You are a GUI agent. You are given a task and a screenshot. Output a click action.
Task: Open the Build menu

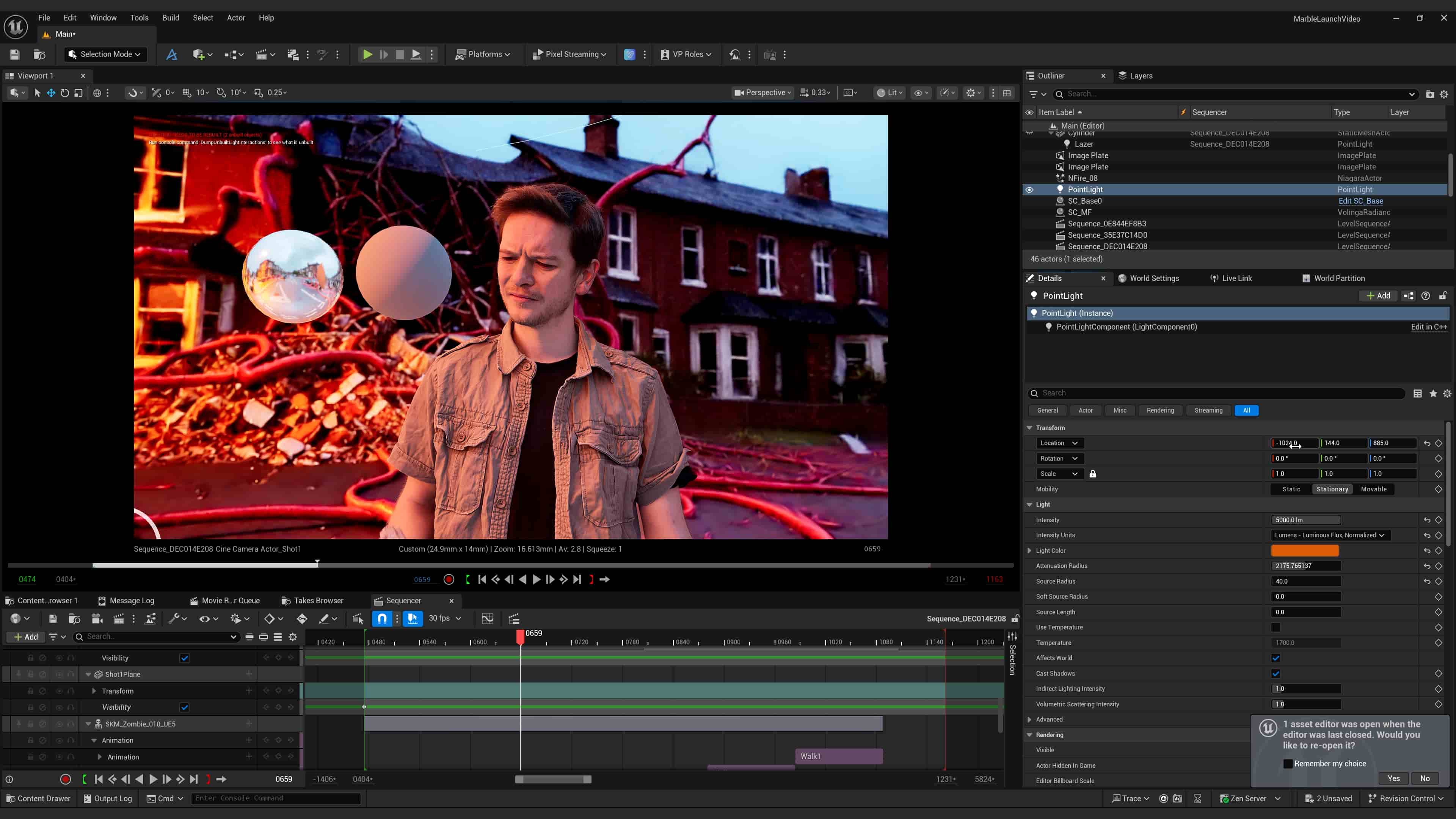170,17
